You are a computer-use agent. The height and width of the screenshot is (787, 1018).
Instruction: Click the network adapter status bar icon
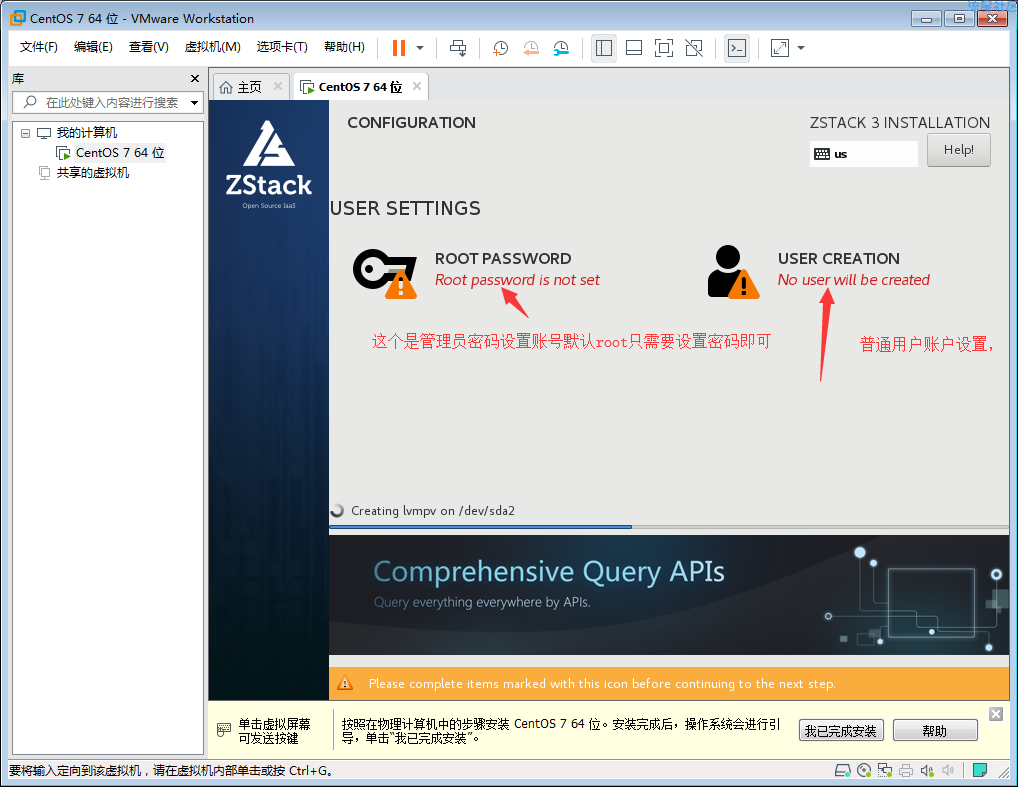885,771
